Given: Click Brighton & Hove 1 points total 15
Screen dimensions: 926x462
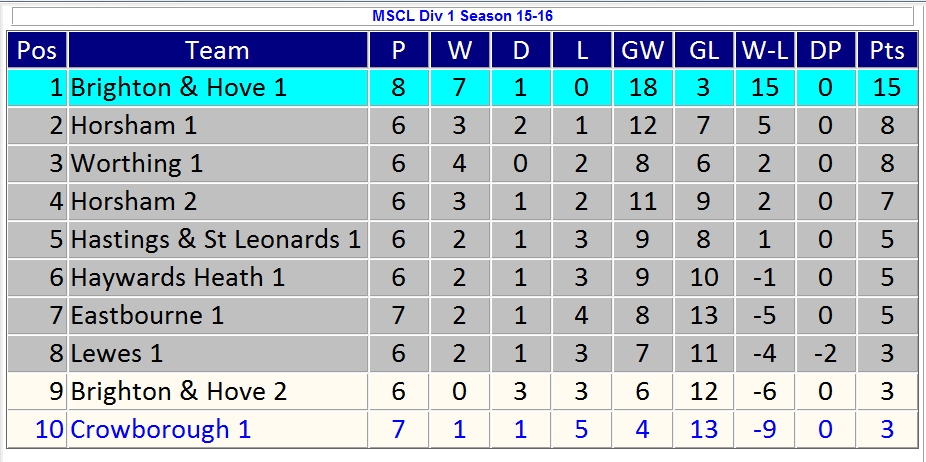Looking at the screenshot, I should click(887, 87).
